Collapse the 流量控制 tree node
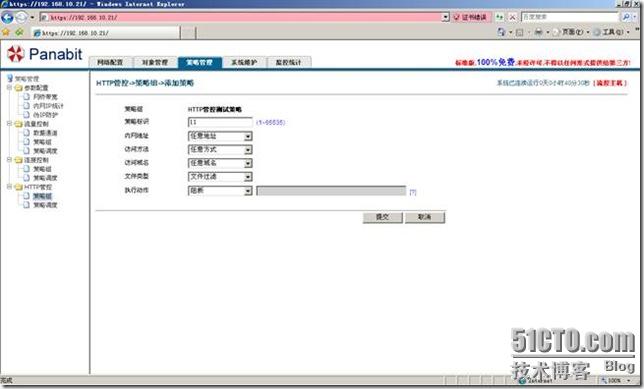 pos(9,124)
